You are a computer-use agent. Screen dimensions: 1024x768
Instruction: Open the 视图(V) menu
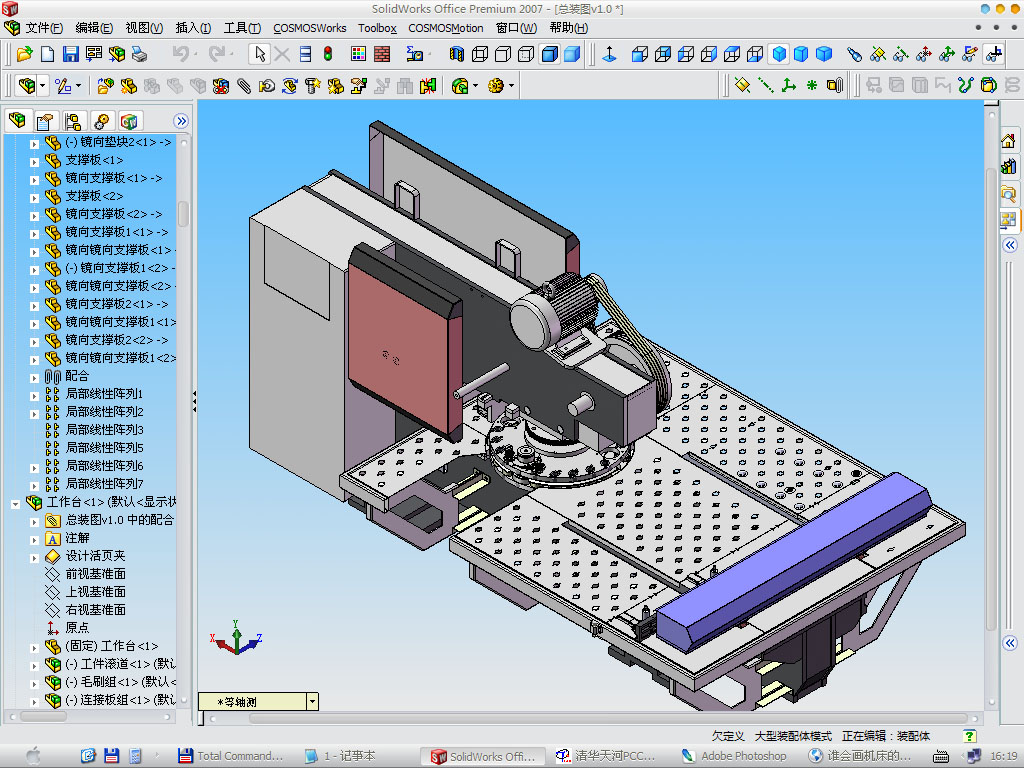coord(144,28)
